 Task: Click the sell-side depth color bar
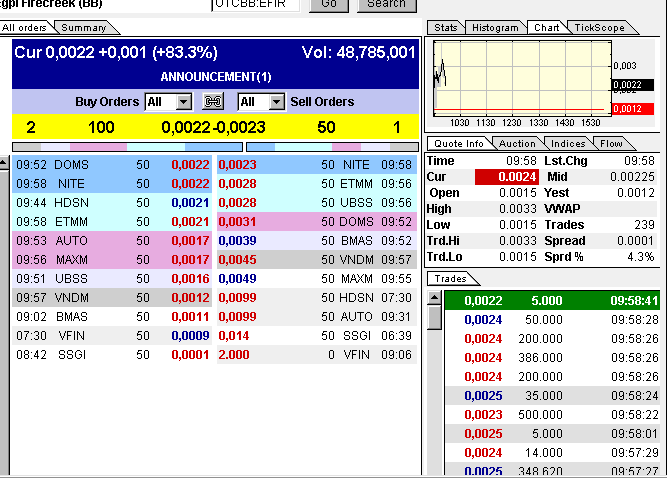(x=333, y=147)
